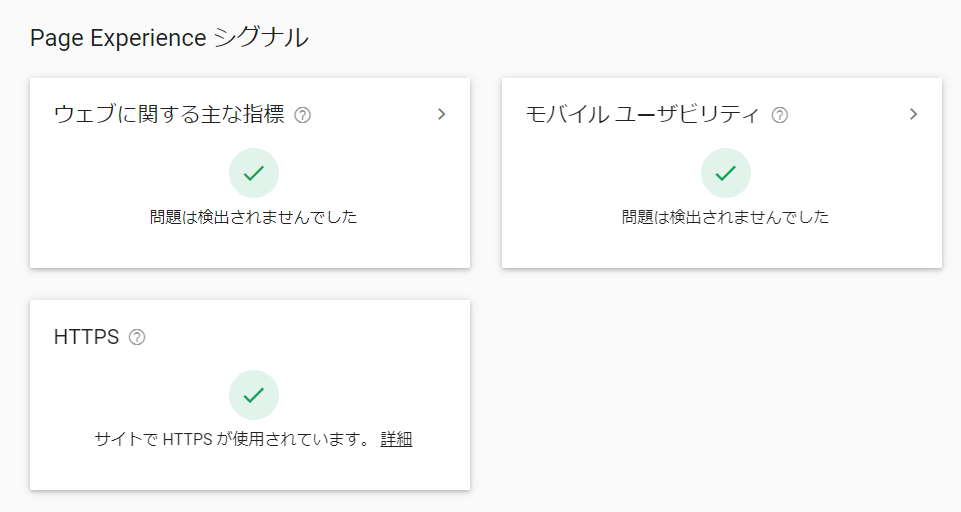Click the Page Experience シグナル heading
The height and width of the screenshot is (512, 961).
(x=169, y=38)
